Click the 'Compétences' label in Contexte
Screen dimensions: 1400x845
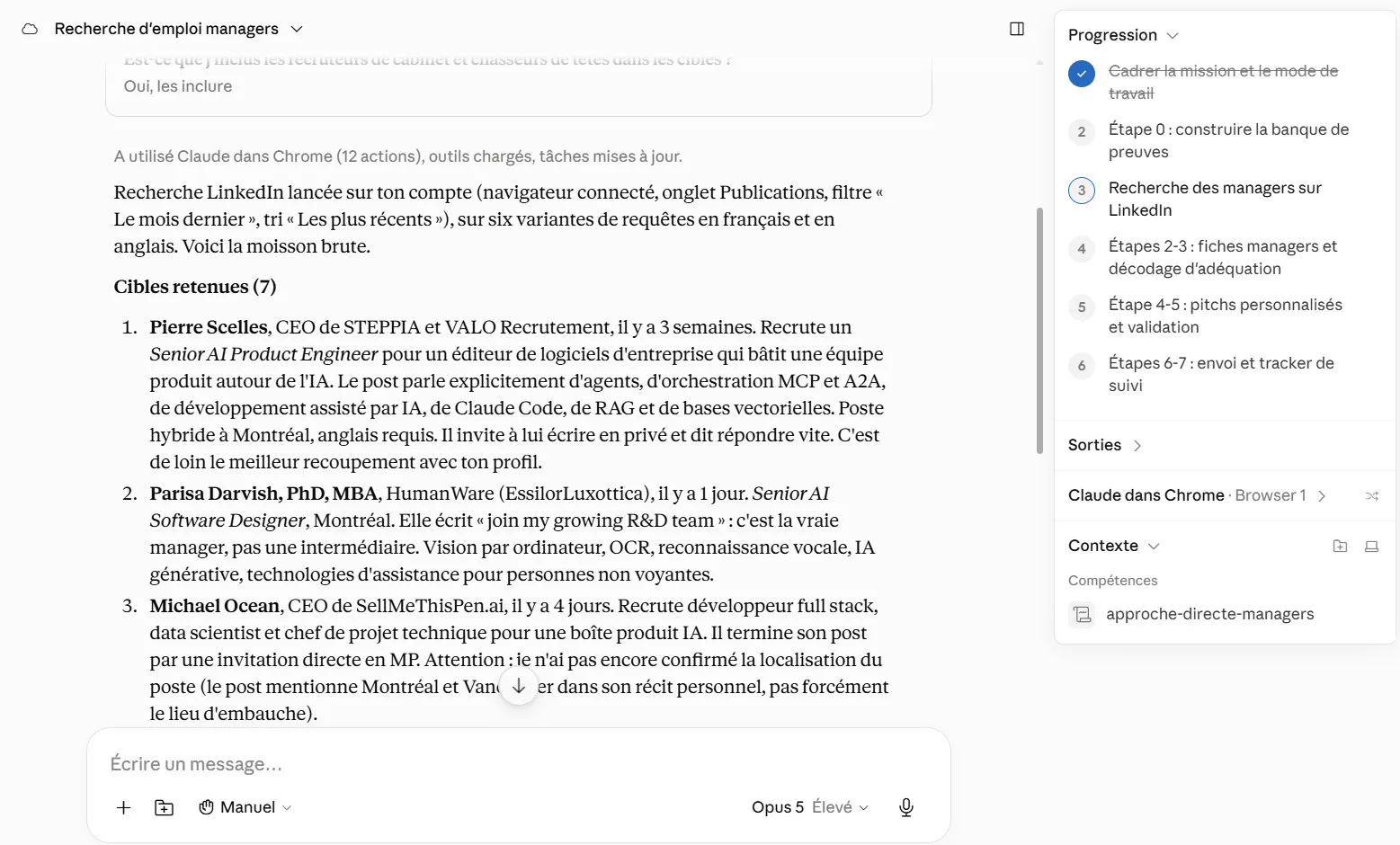(x=1112, y=581)
